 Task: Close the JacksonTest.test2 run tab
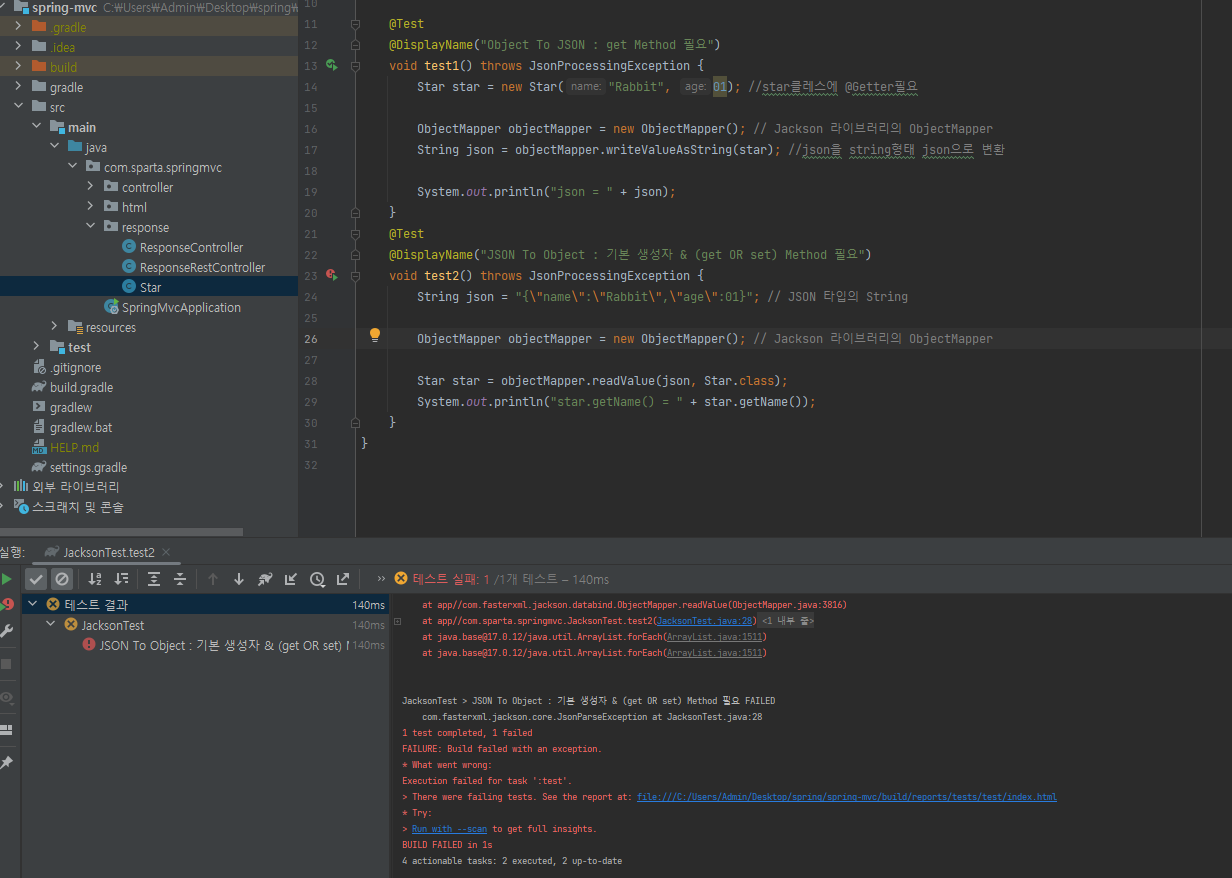click(165, 552)
